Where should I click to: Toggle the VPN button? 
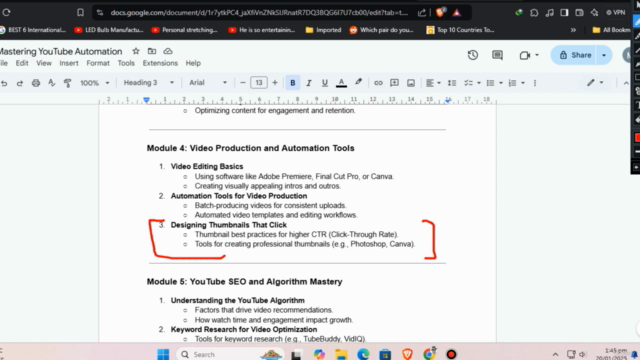pos(616,13)
